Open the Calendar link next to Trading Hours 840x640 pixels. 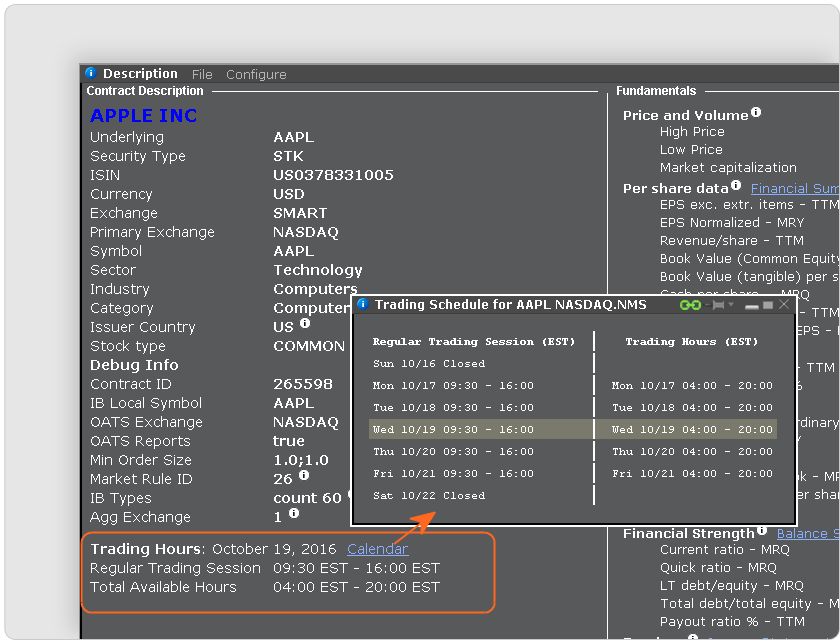378,549
